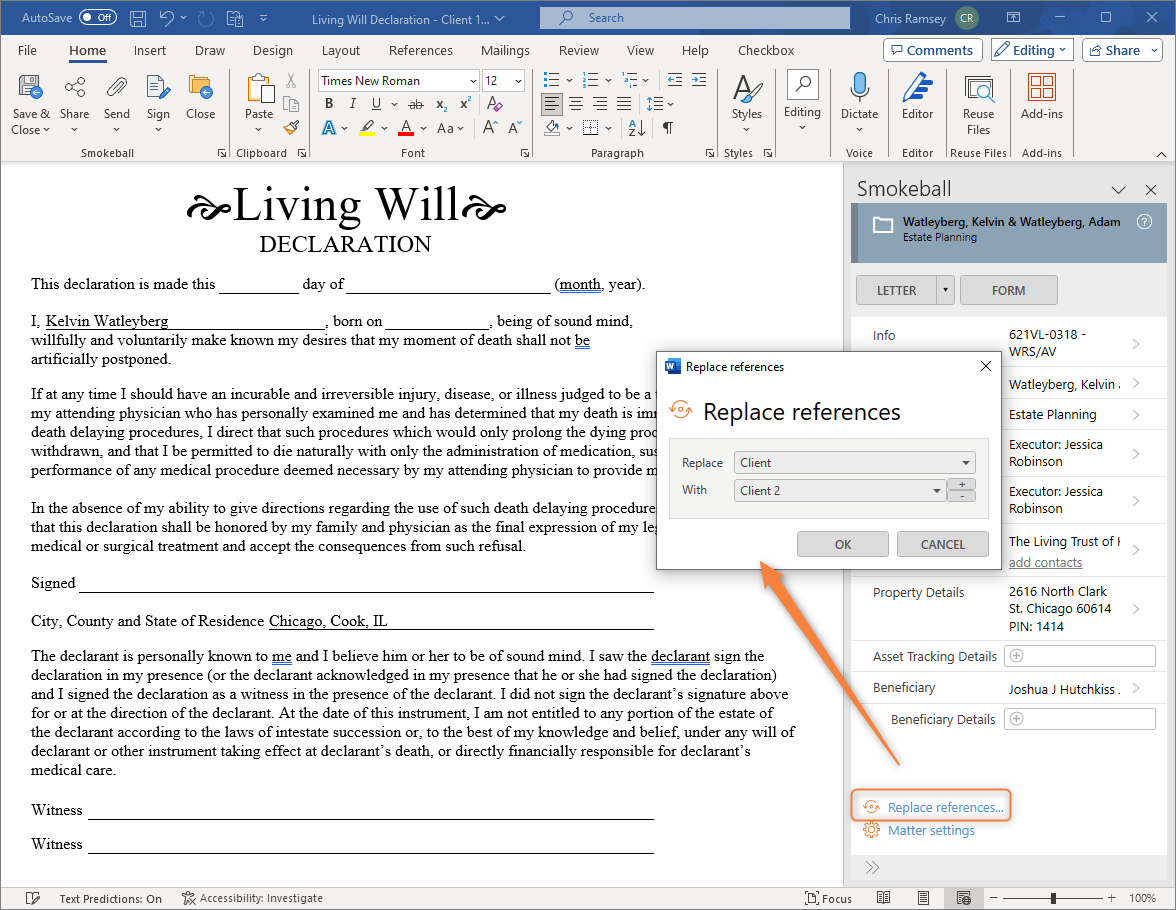Sort the selected text alphabetically
Viewport: 1176px width, 910px height.
pos(637,128)
